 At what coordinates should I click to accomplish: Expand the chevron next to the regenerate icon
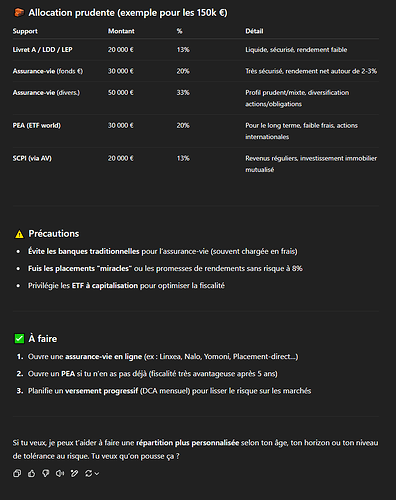coord(97,473)
